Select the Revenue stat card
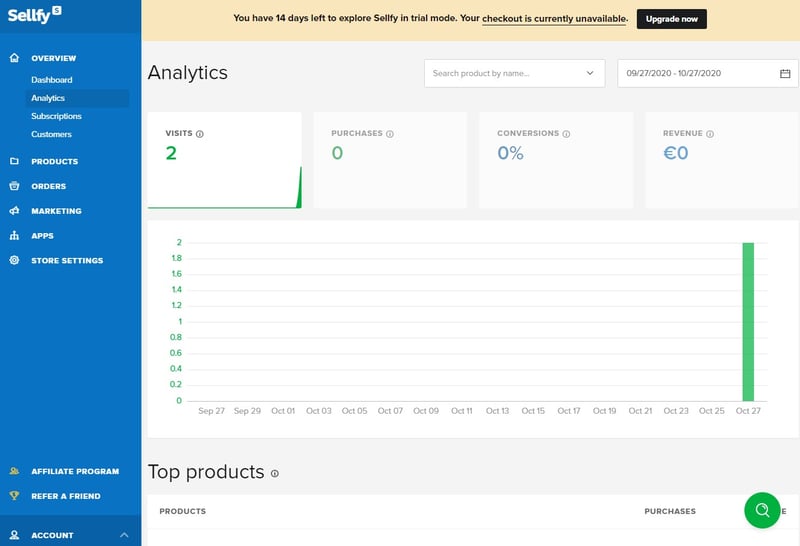 (x=720, y=160)
